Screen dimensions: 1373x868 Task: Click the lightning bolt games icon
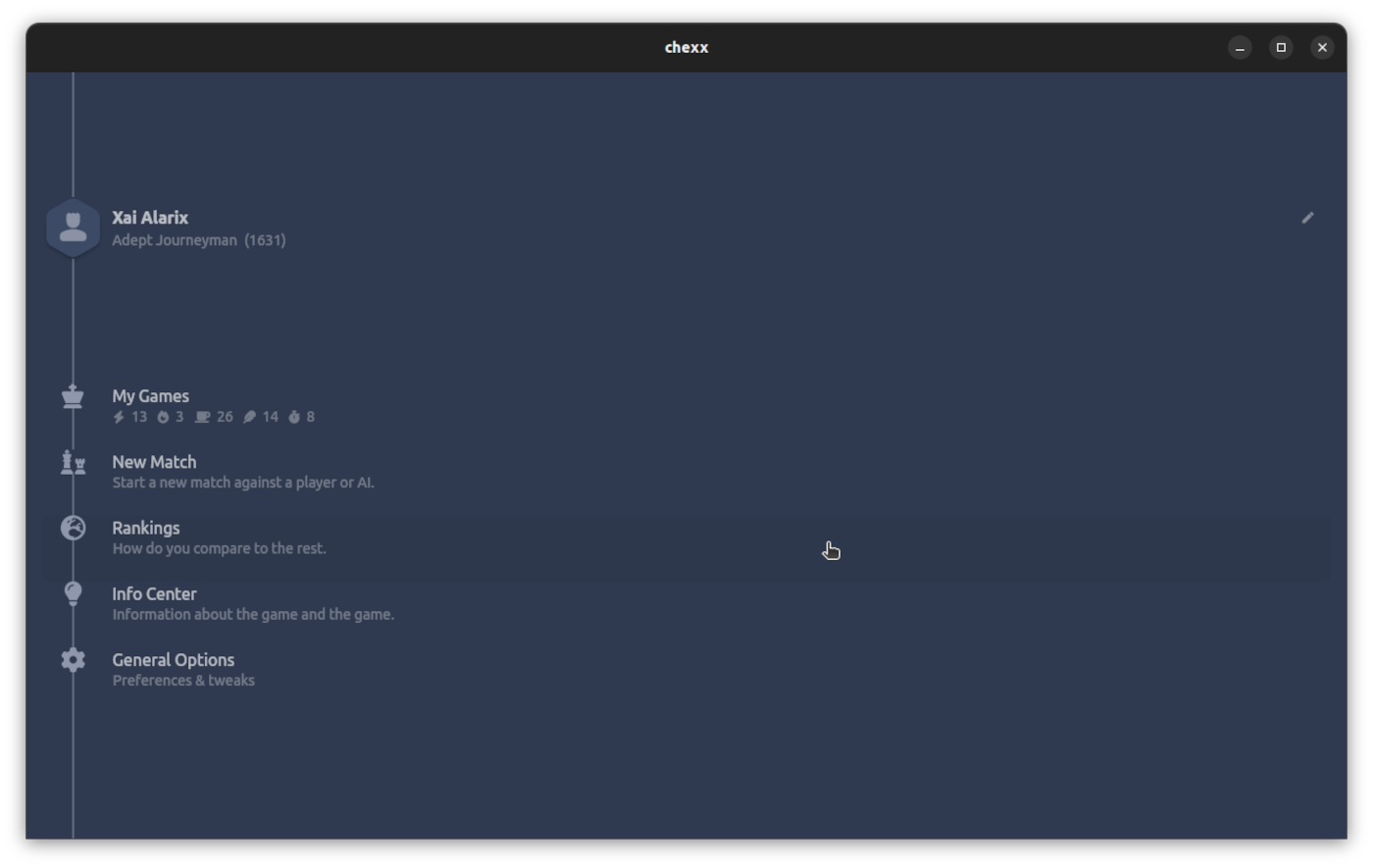119,417
